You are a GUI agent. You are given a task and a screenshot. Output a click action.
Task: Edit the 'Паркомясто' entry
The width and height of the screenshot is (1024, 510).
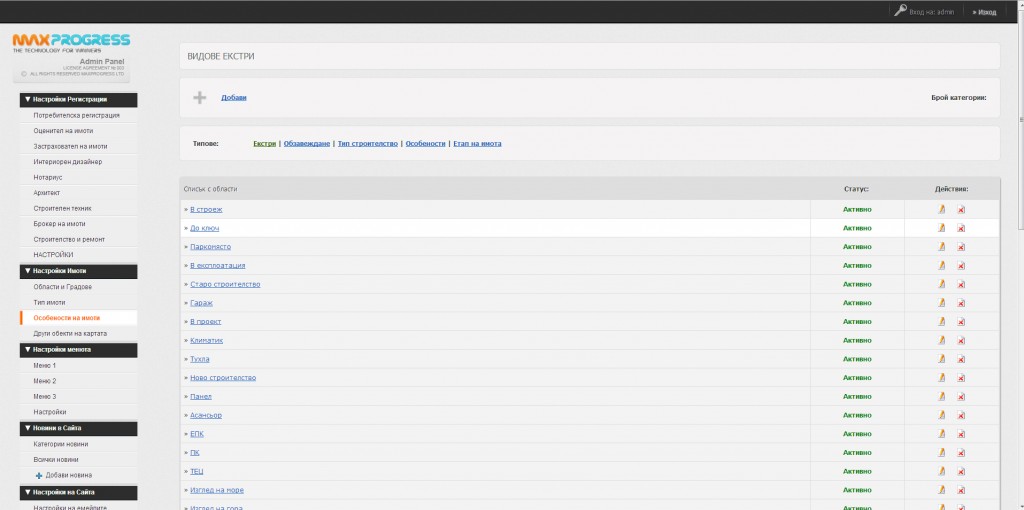click(941, 247)
